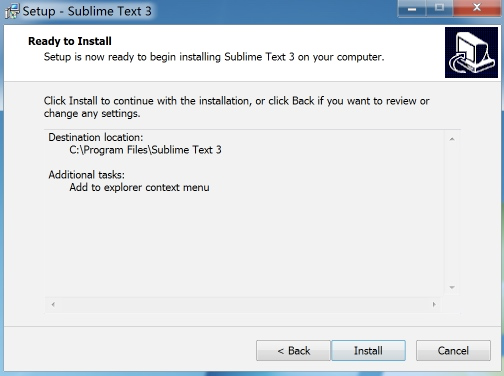Click the Install button to begin installation
Viewport: 504px width, 376px height.
click(x=368, y=350)
